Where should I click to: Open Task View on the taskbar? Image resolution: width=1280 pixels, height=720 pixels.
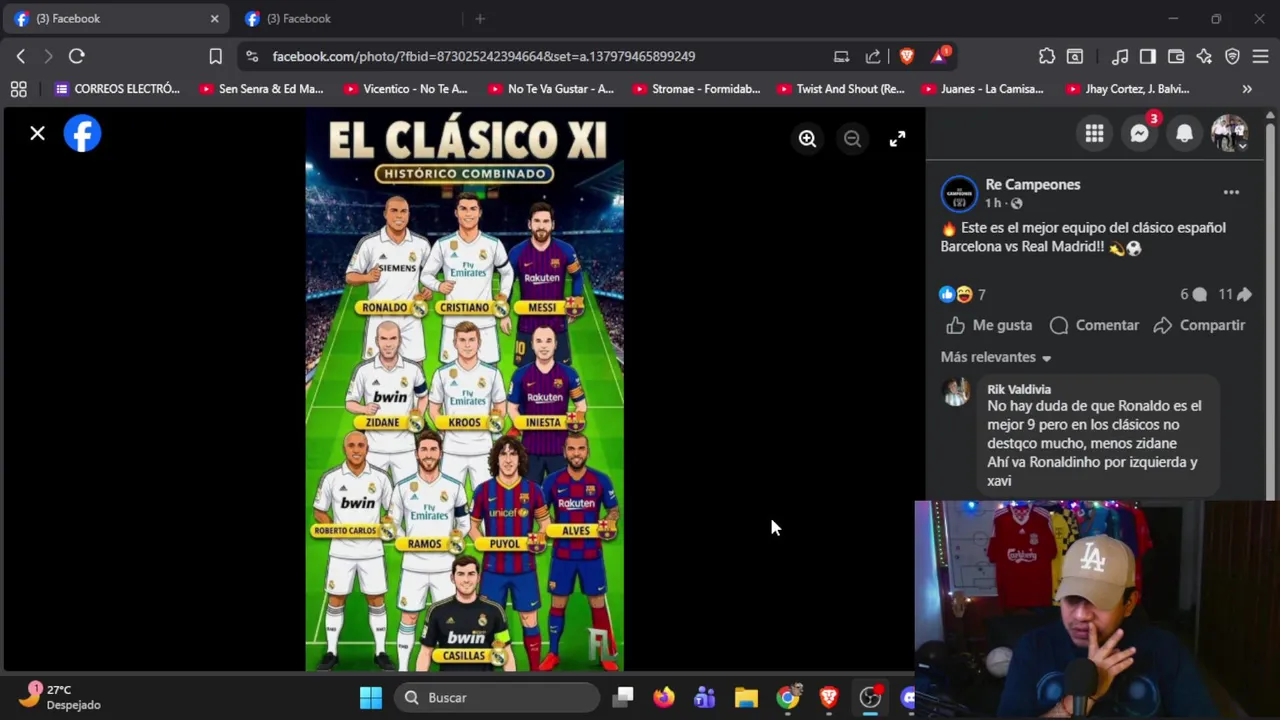coord(623,697)
